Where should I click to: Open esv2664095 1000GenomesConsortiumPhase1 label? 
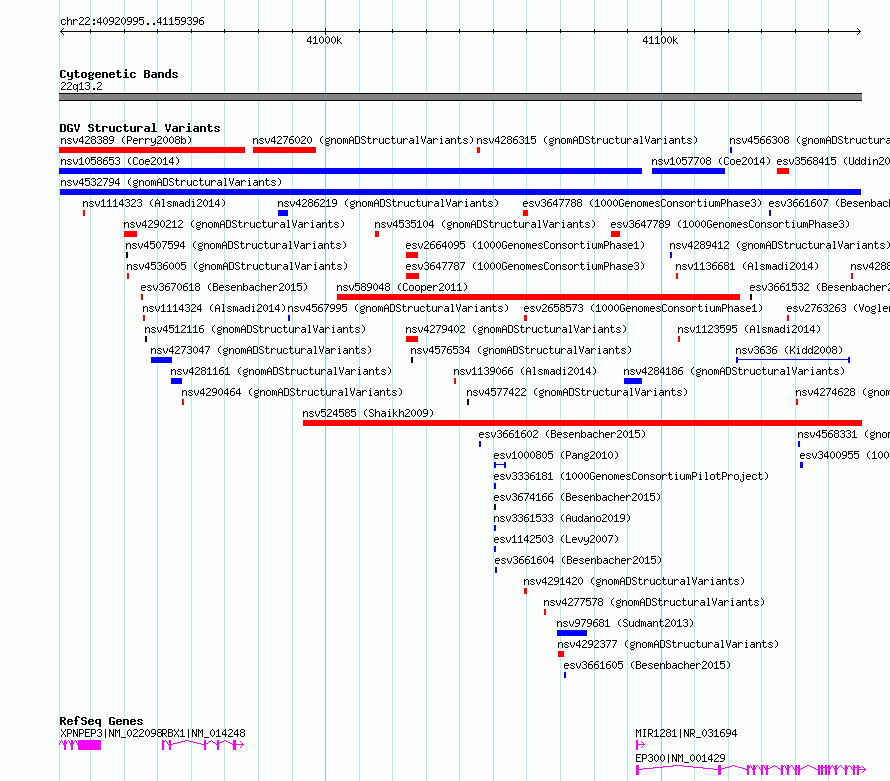pyautogui.click(x=525, y=245)
